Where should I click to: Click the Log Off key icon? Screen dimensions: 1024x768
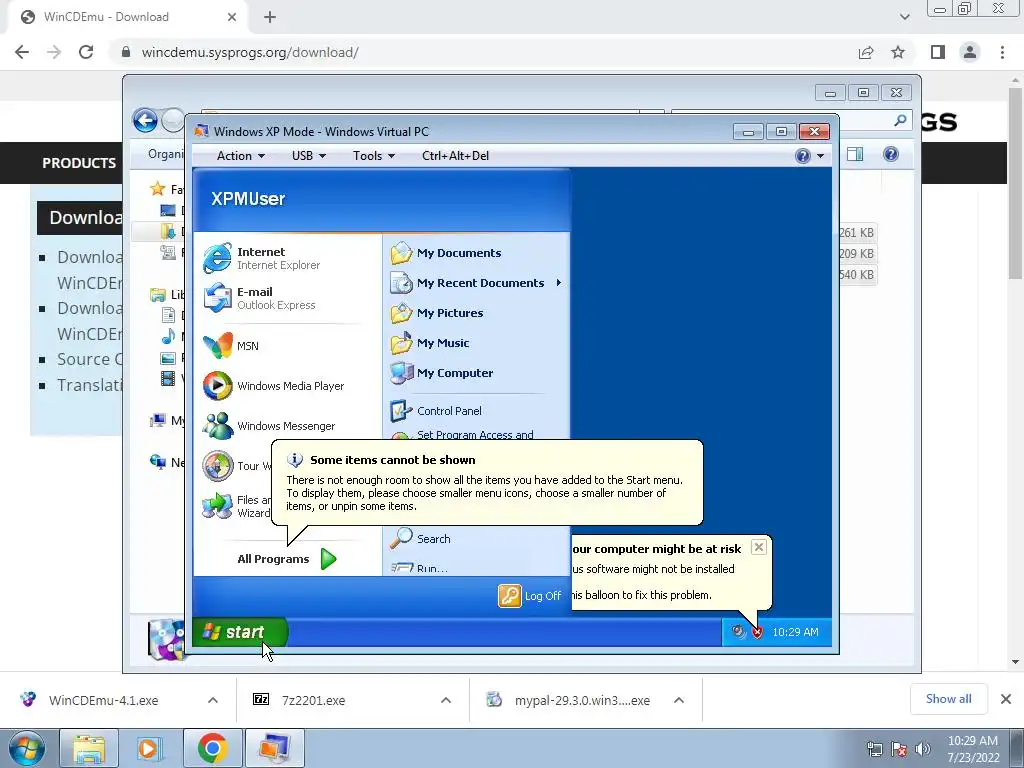(509, 596)
